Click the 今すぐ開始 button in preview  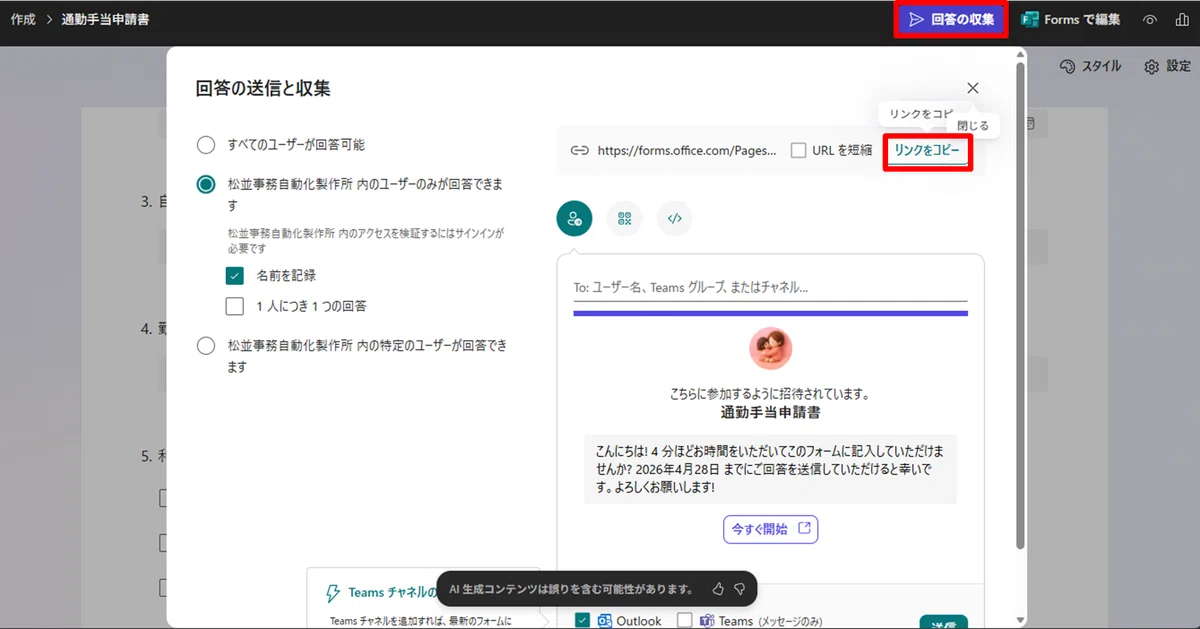pos(771,529)
